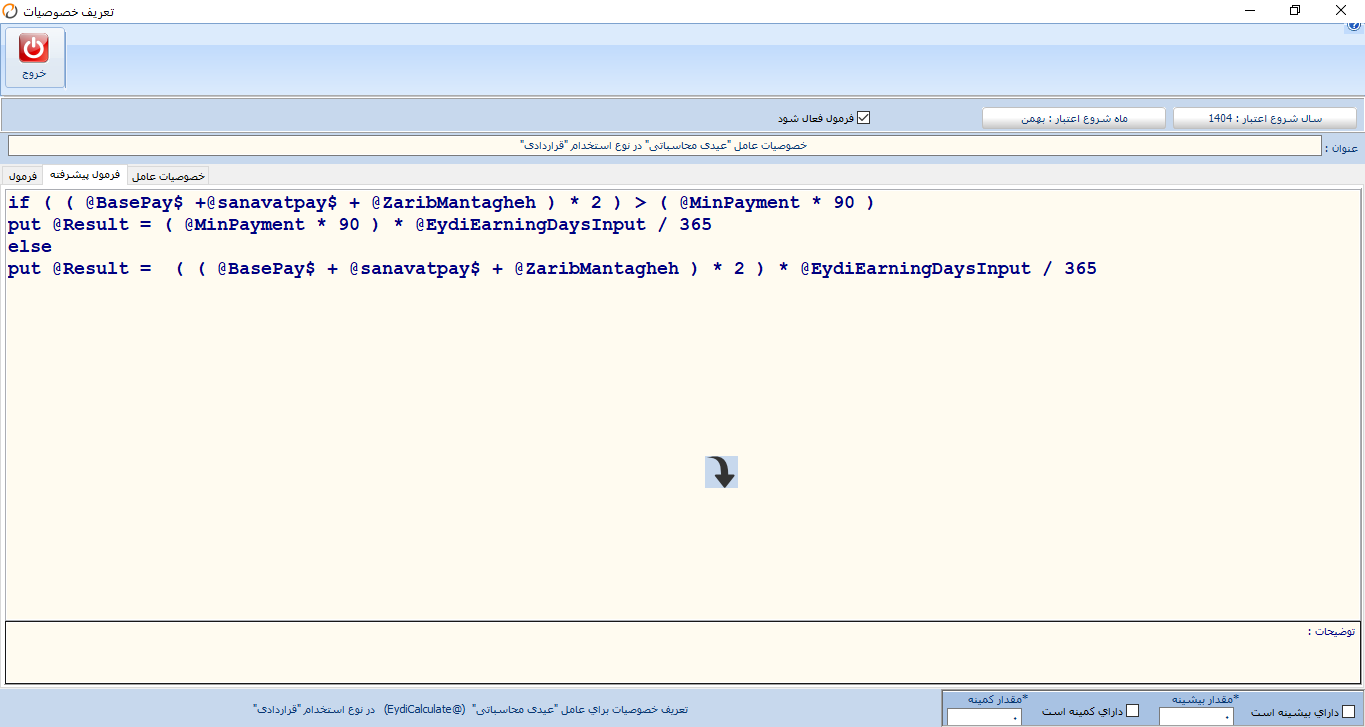Click the 'else' line in the formula
This screenshot has width=1365, height=727.
click(30, 247)
